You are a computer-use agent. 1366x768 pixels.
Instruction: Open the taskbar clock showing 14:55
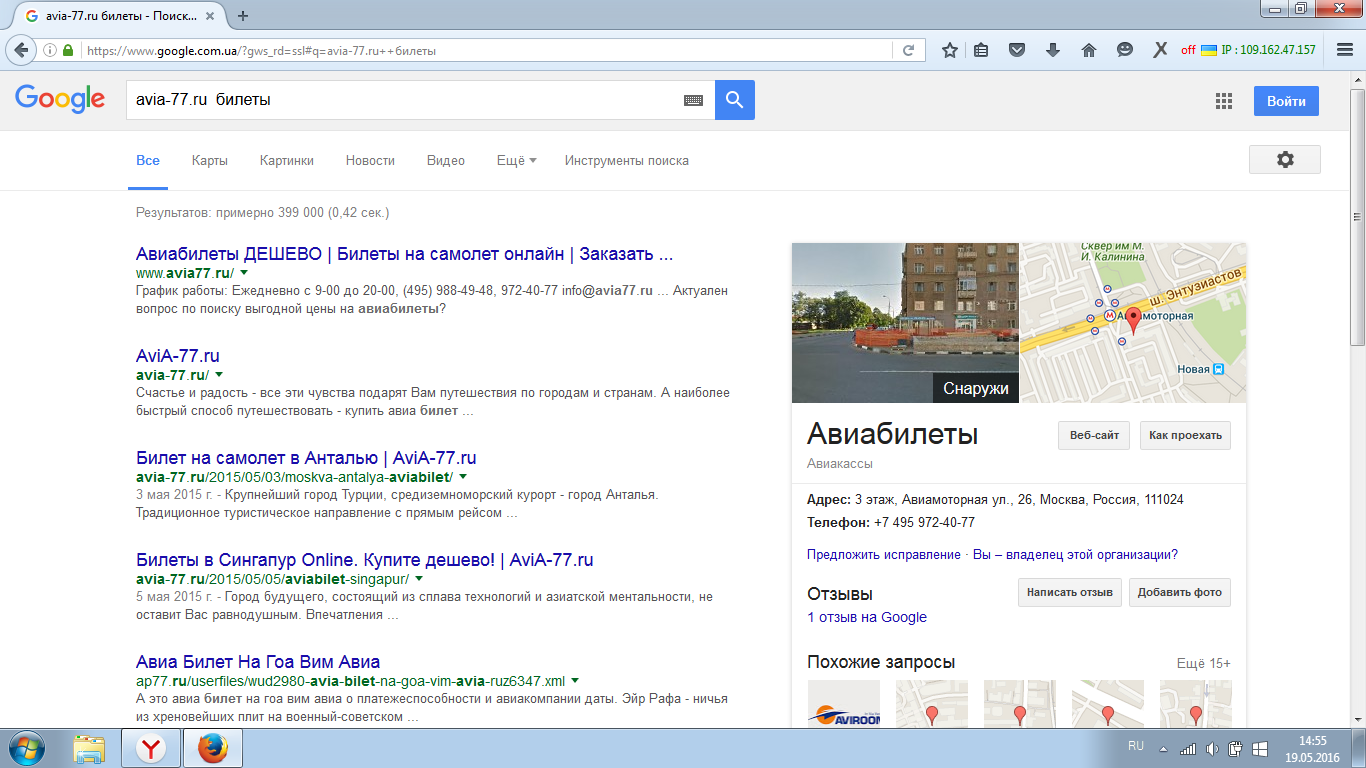coord(1312,748)
